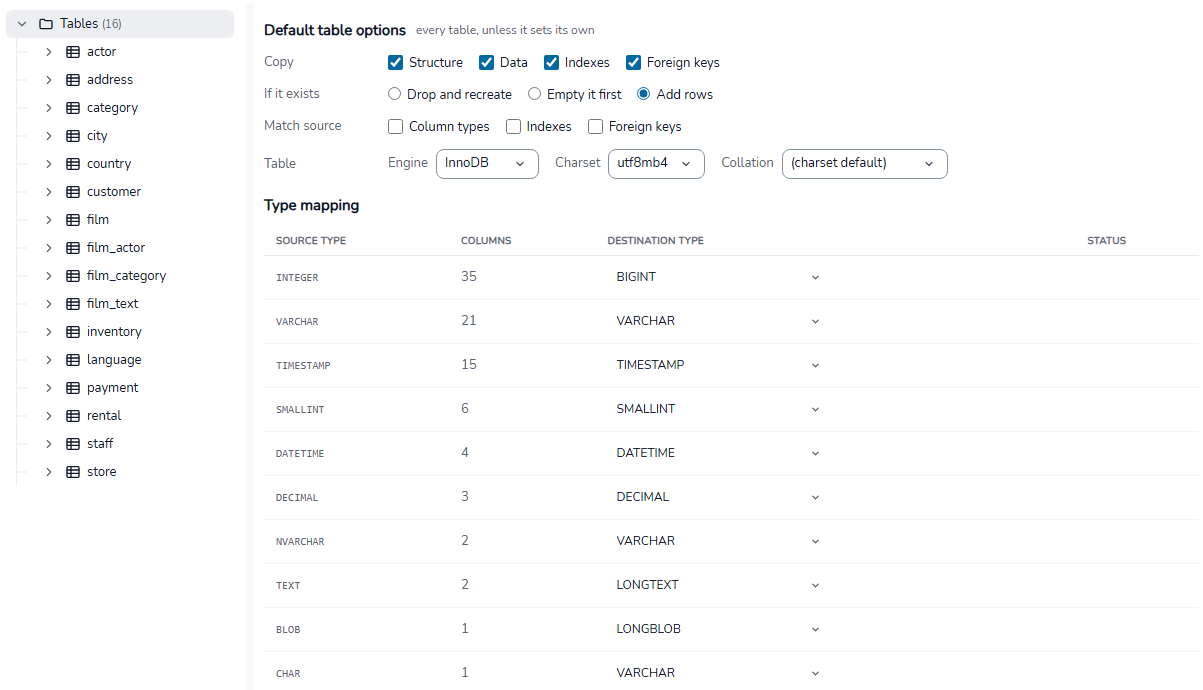
Task: Click the city table icon
Action: pyautogui.click(x=73, y=136)
